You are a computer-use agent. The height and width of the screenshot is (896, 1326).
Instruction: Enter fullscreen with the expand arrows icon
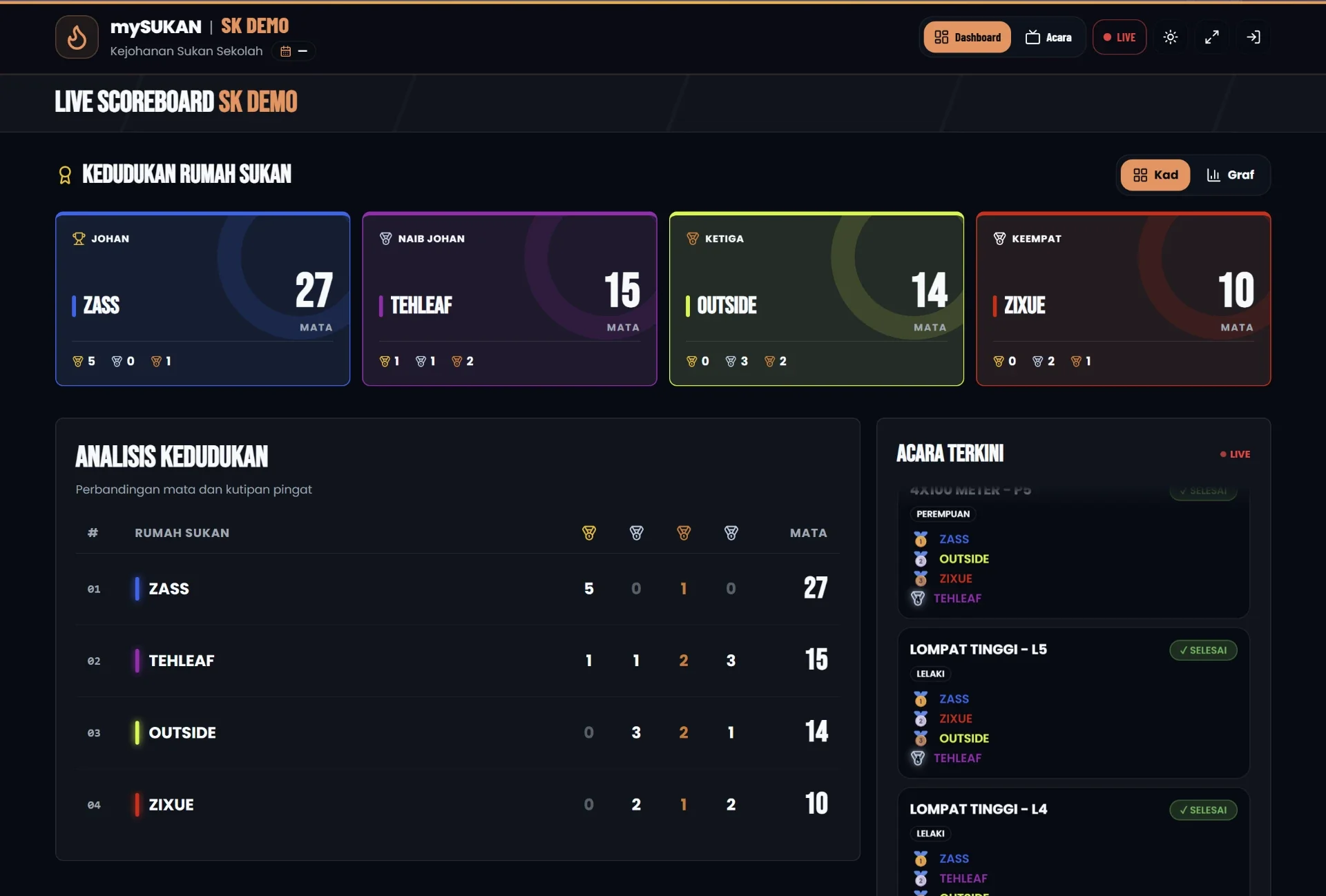point(1211,37)
